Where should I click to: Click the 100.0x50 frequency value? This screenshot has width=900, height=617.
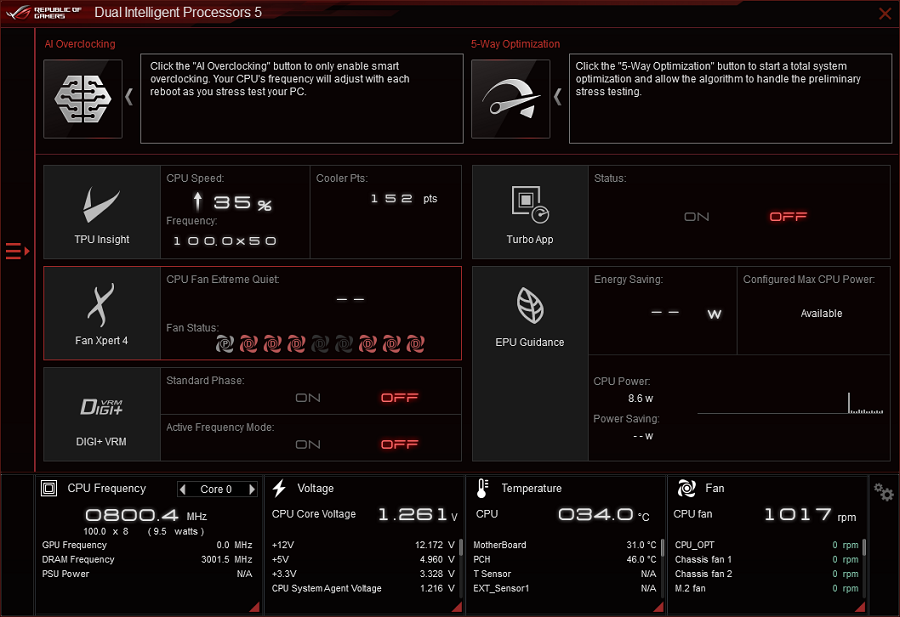pyautogui.click(x=225, y=241)
